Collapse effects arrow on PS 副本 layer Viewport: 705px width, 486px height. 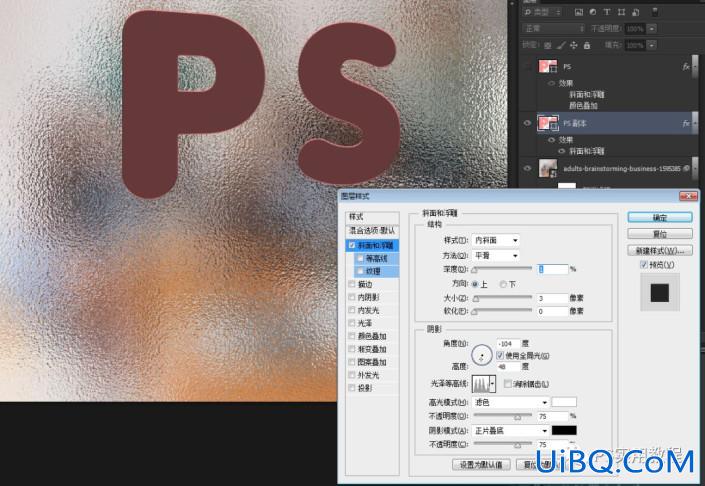[x=695, y=123]
